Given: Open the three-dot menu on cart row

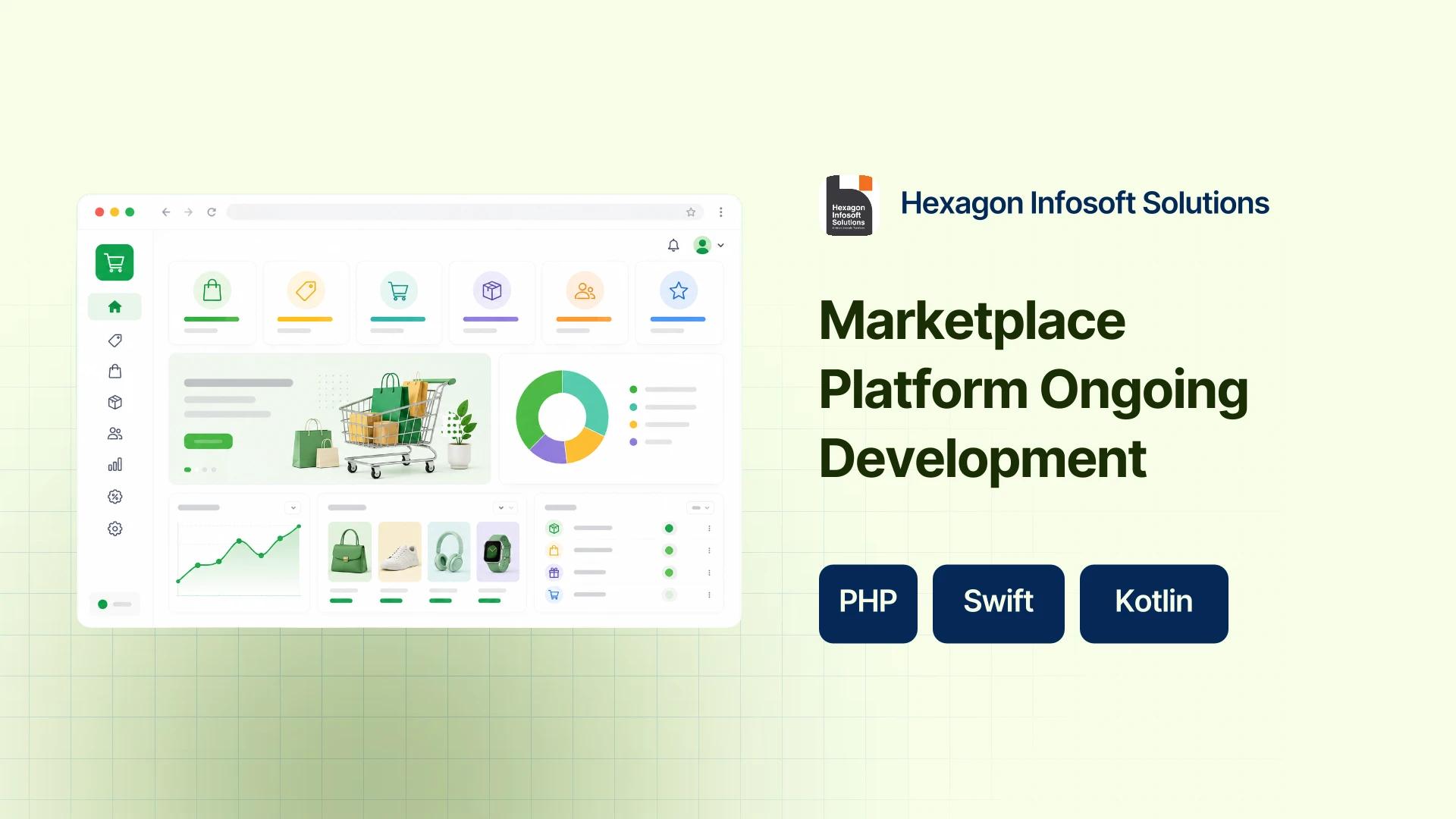Looking at the screenshot, I should click(709, 595).
